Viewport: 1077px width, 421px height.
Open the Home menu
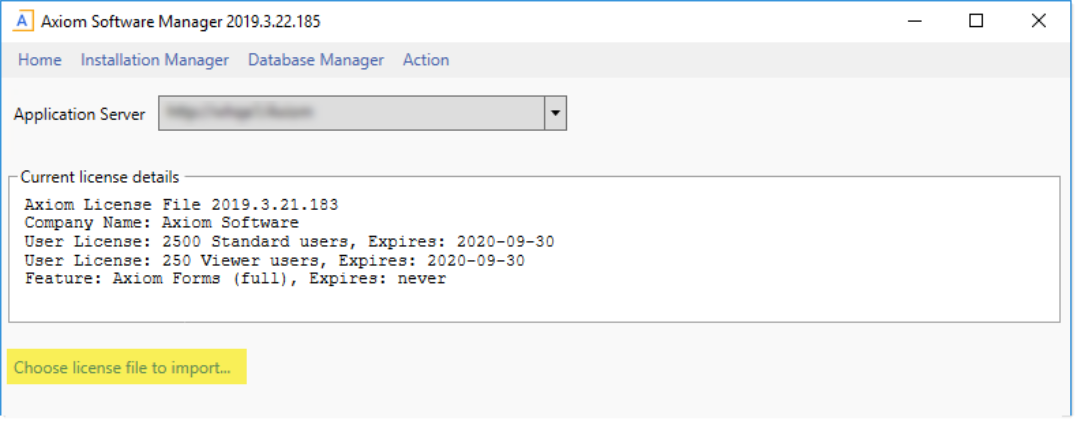point(40,60)
